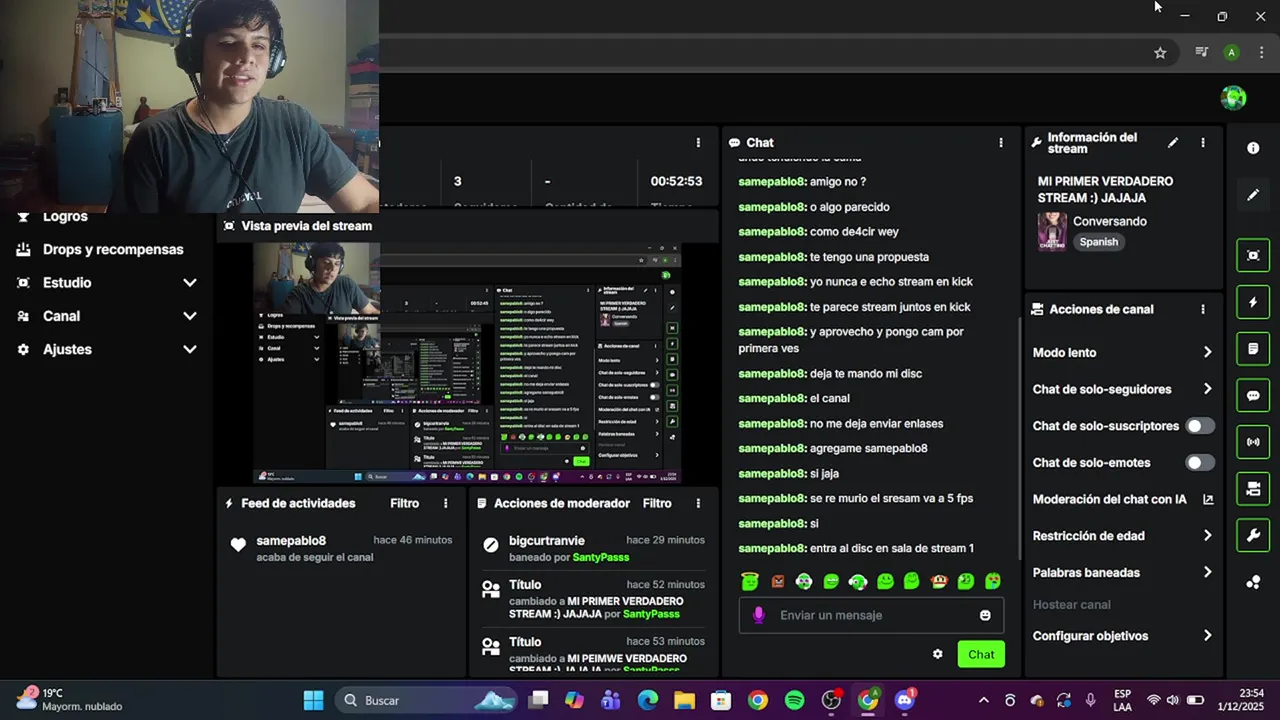Open stream preview panel three-dot menu
The image size is (1280, 720).
pos(698,143)
